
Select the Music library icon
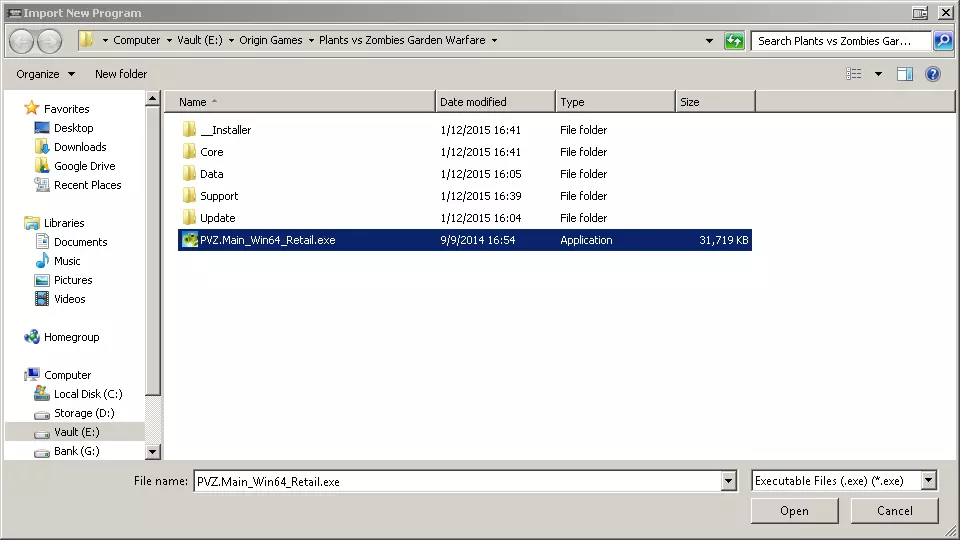click(42, 261)
